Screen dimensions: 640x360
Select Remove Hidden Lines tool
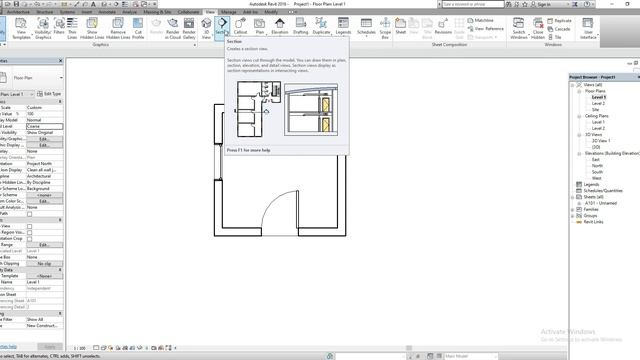(x=118, y=28)
